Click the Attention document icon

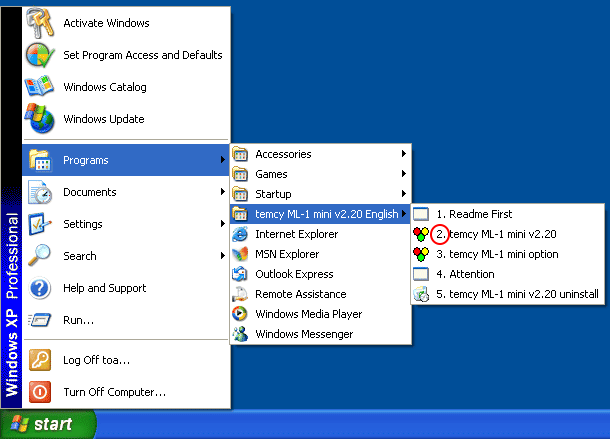click(x=421, y=274)
